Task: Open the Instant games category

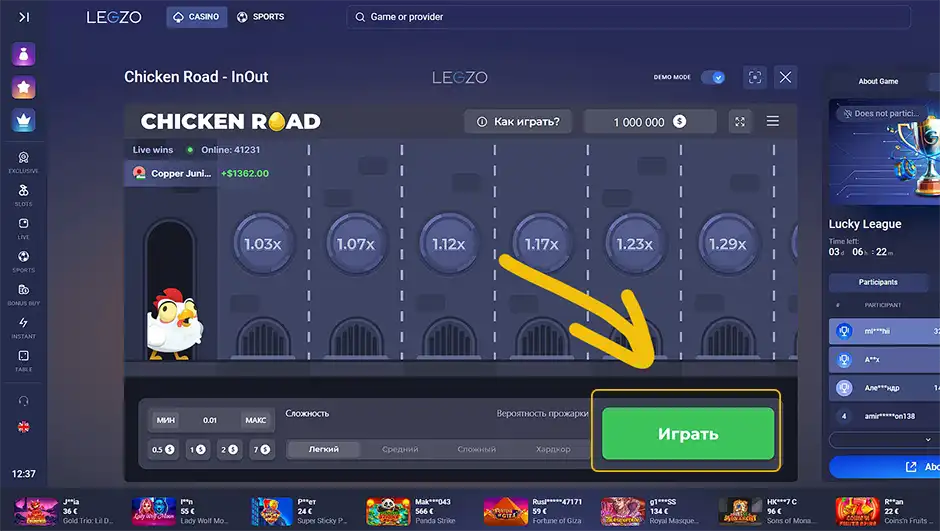Action: pyautogui.click(x=23, y=327)
